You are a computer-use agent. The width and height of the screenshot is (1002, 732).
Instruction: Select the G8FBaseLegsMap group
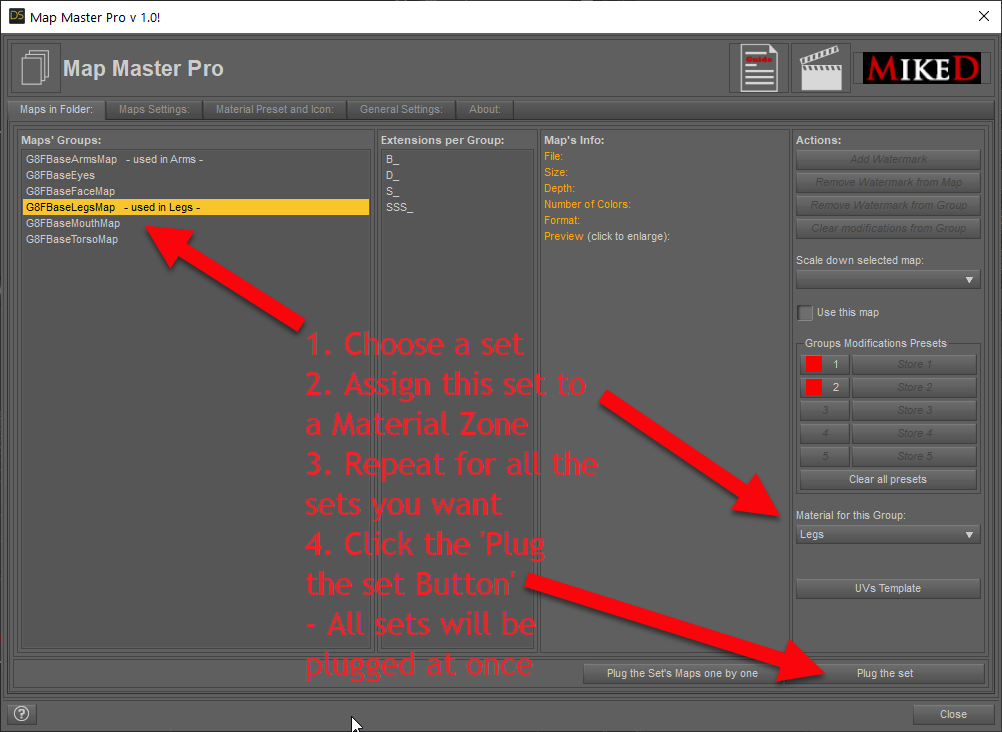[x=196, y=207]
